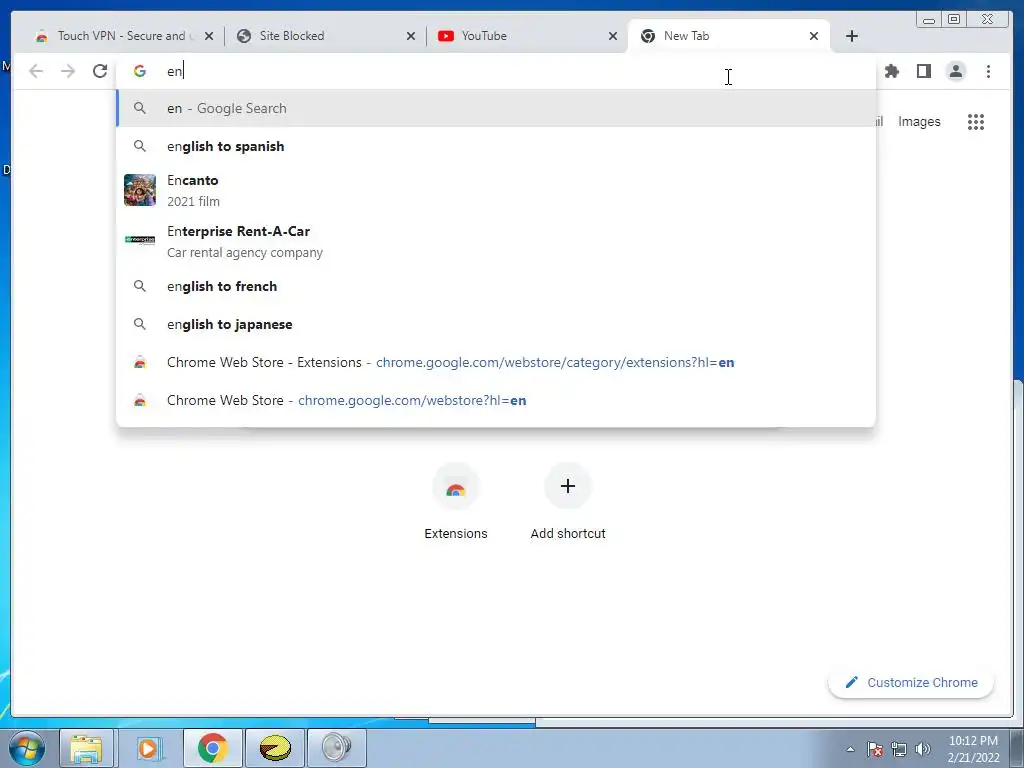Viewport: 1024px width, 768px height.
Task: Choose the Enterprise Rent-A-Car suggestion
Action: click(x=496, y=242)
